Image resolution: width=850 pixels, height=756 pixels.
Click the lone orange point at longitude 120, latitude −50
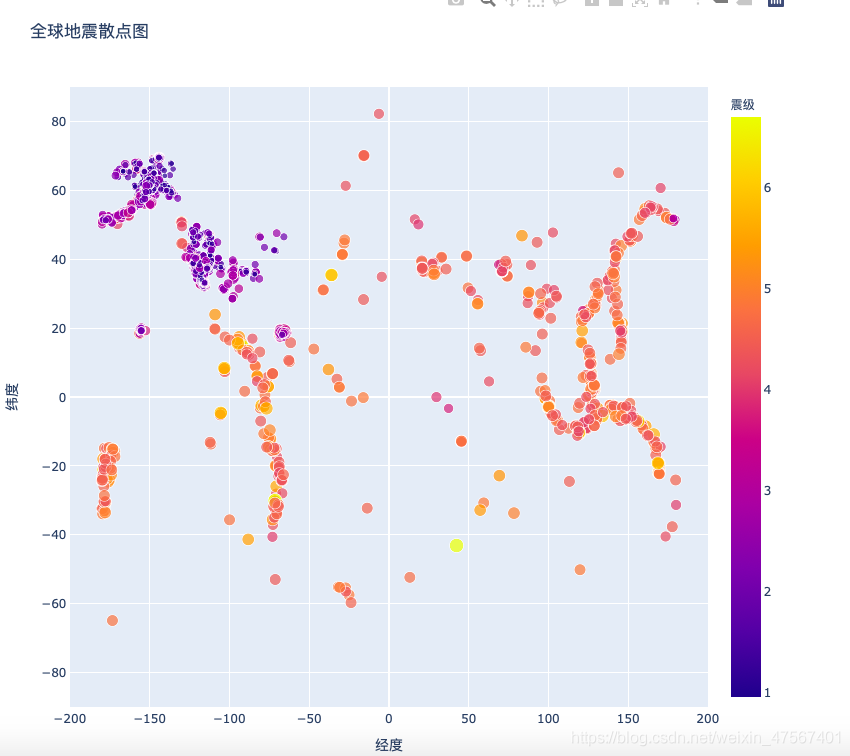coord(580,570)
